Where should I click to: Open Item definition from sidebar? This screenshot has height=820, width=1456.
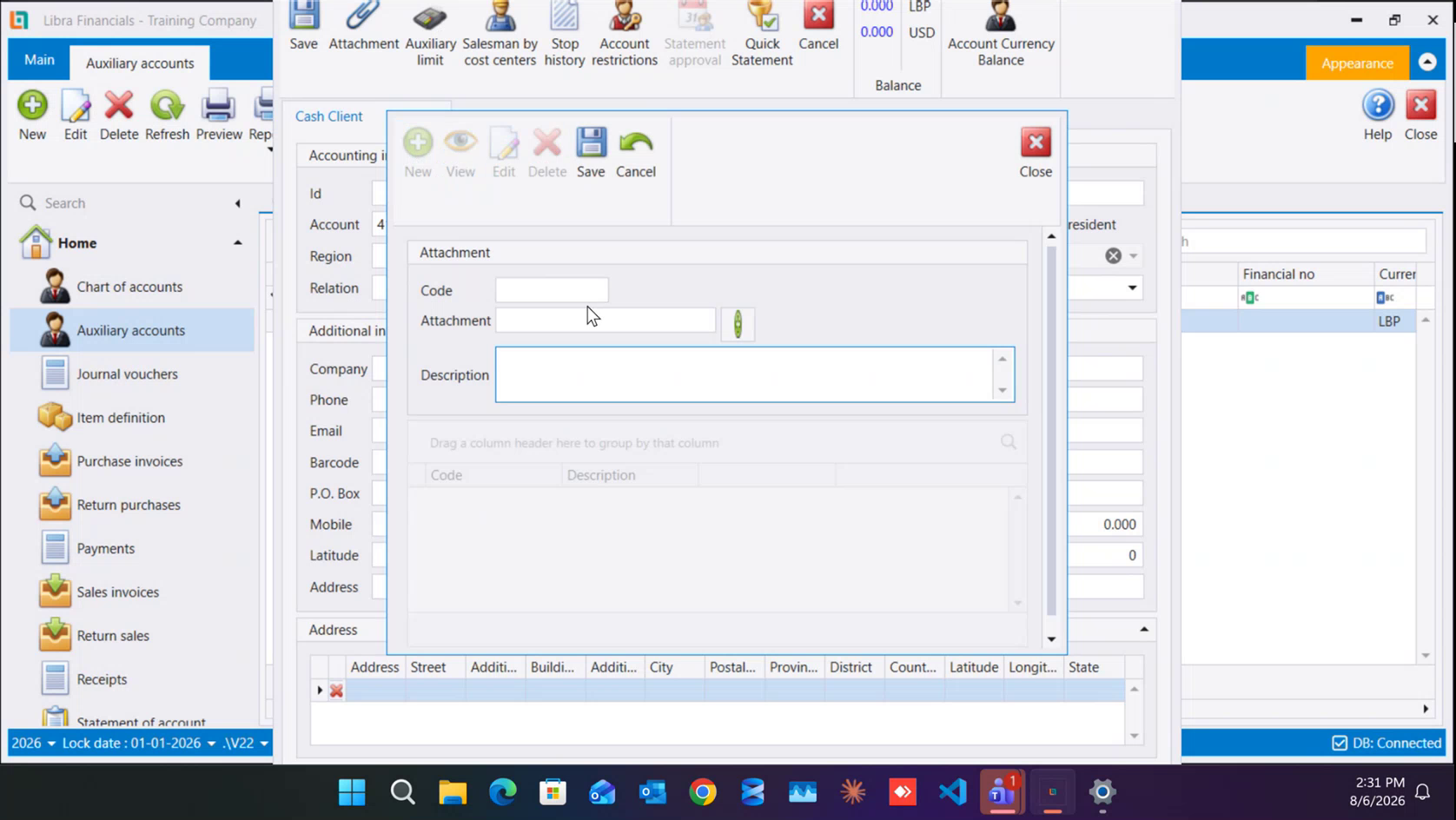tap(121, 418)
